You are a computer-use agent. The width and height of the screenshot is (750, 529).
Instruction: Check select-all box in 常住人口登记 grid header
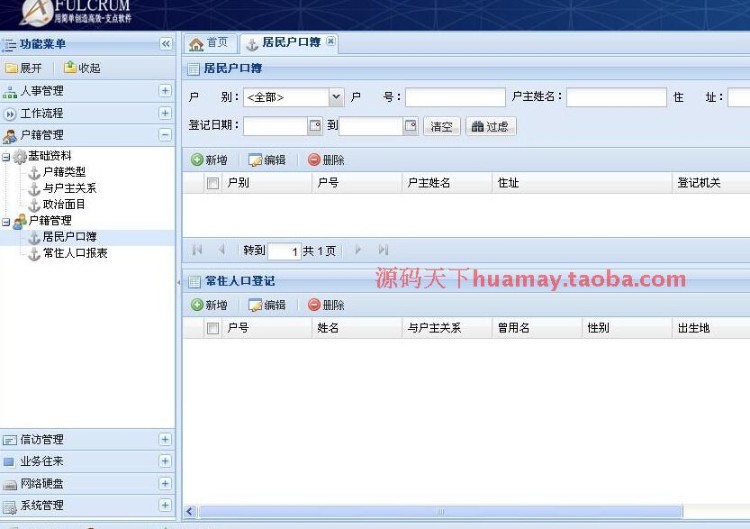(213, 329)
